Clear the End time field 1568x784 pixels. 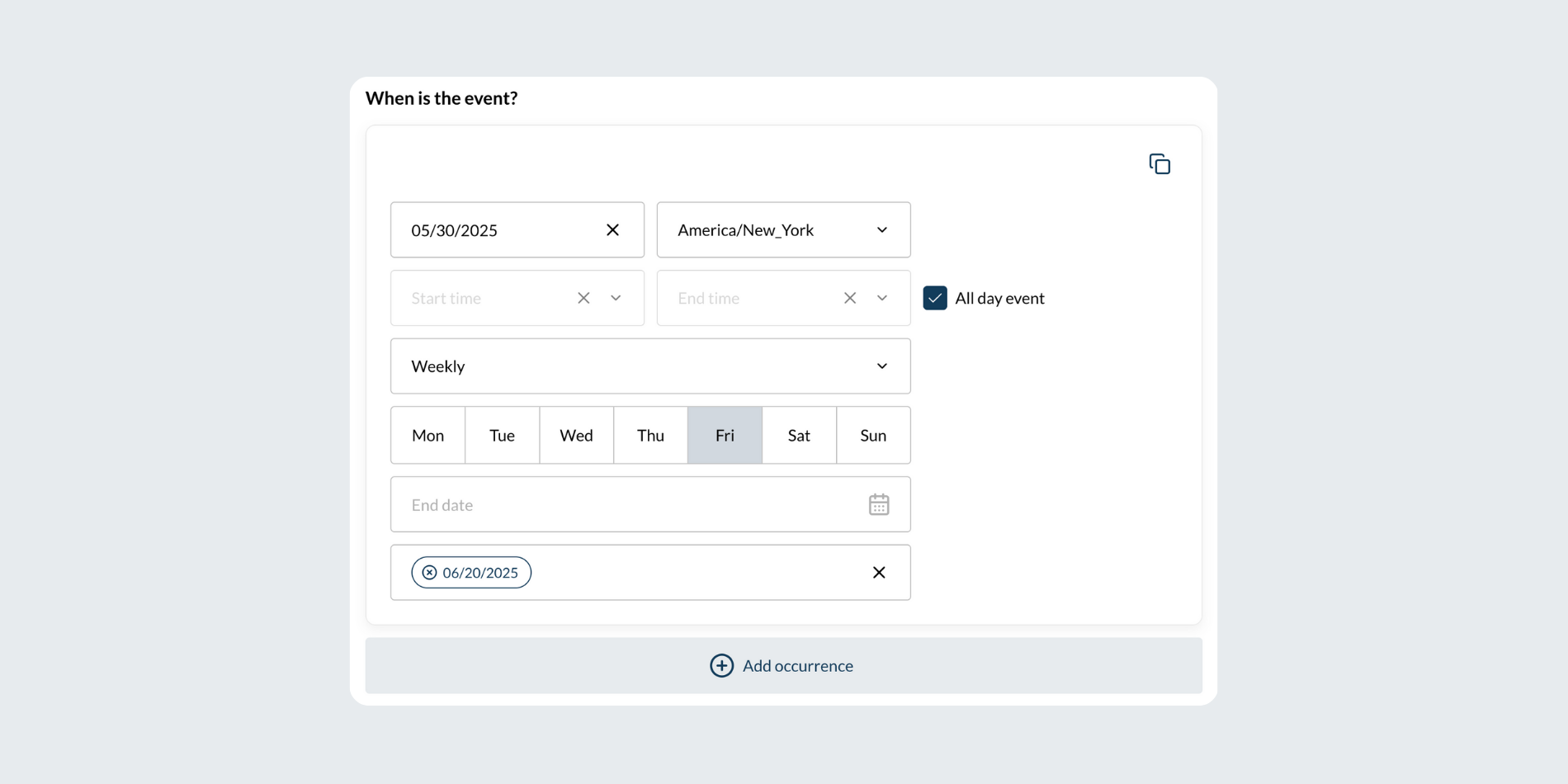coord(850,298)
